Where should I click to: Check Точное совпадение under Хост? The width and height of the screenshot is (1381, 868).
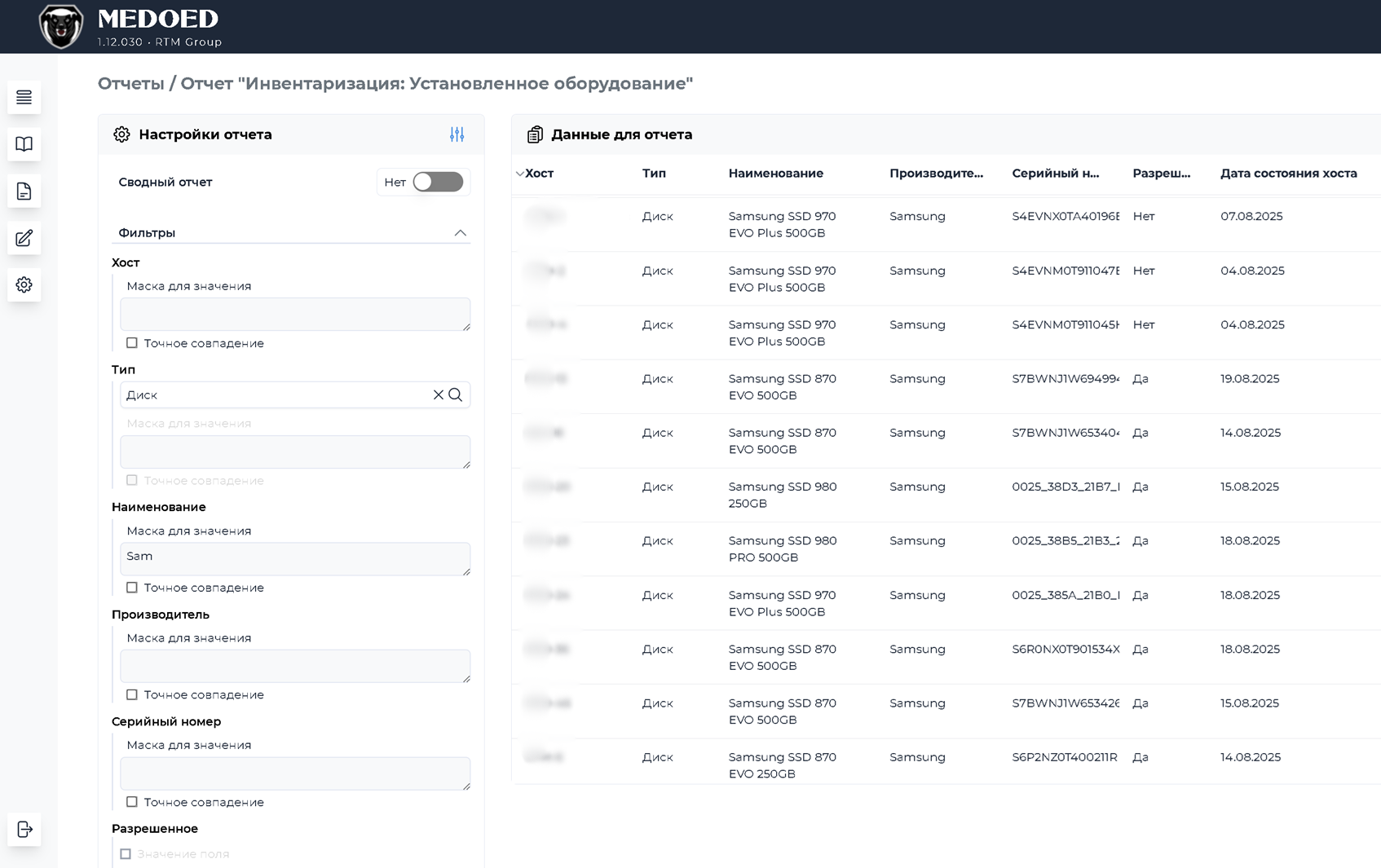(x=132, y=343)
